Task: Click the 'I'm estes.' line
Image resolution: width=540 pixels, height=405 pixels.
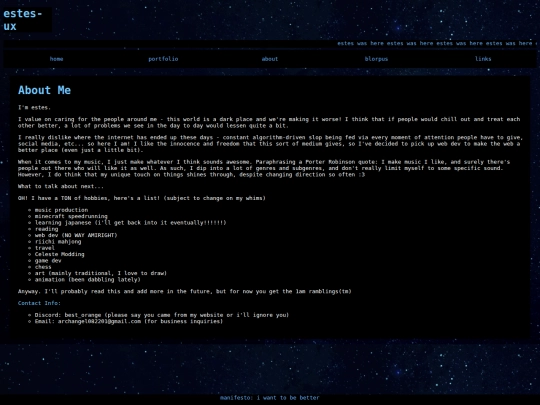Action: pyautogui.click(x=34, y=107)
